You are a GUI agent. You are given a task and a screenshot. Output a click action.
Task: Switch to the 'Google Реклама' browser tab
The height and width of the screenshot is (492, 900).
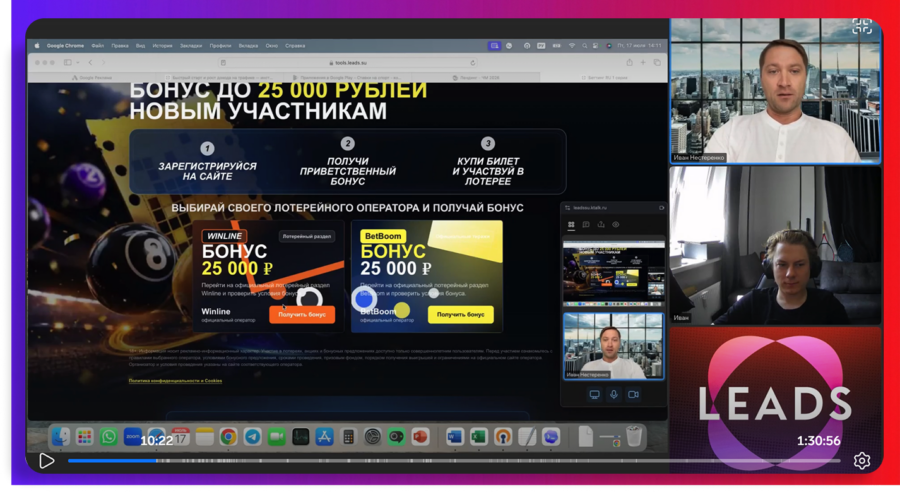[92, 78]
